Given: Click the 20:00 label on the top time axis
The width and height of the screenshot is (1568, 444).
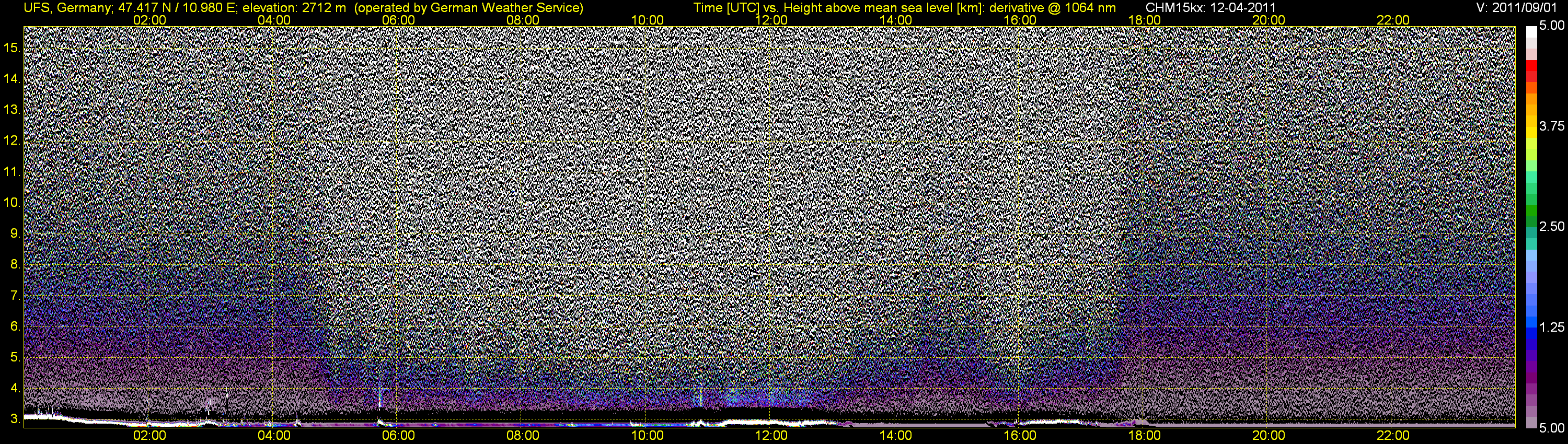Looking at the screenshot, I should coord(1269,20).
